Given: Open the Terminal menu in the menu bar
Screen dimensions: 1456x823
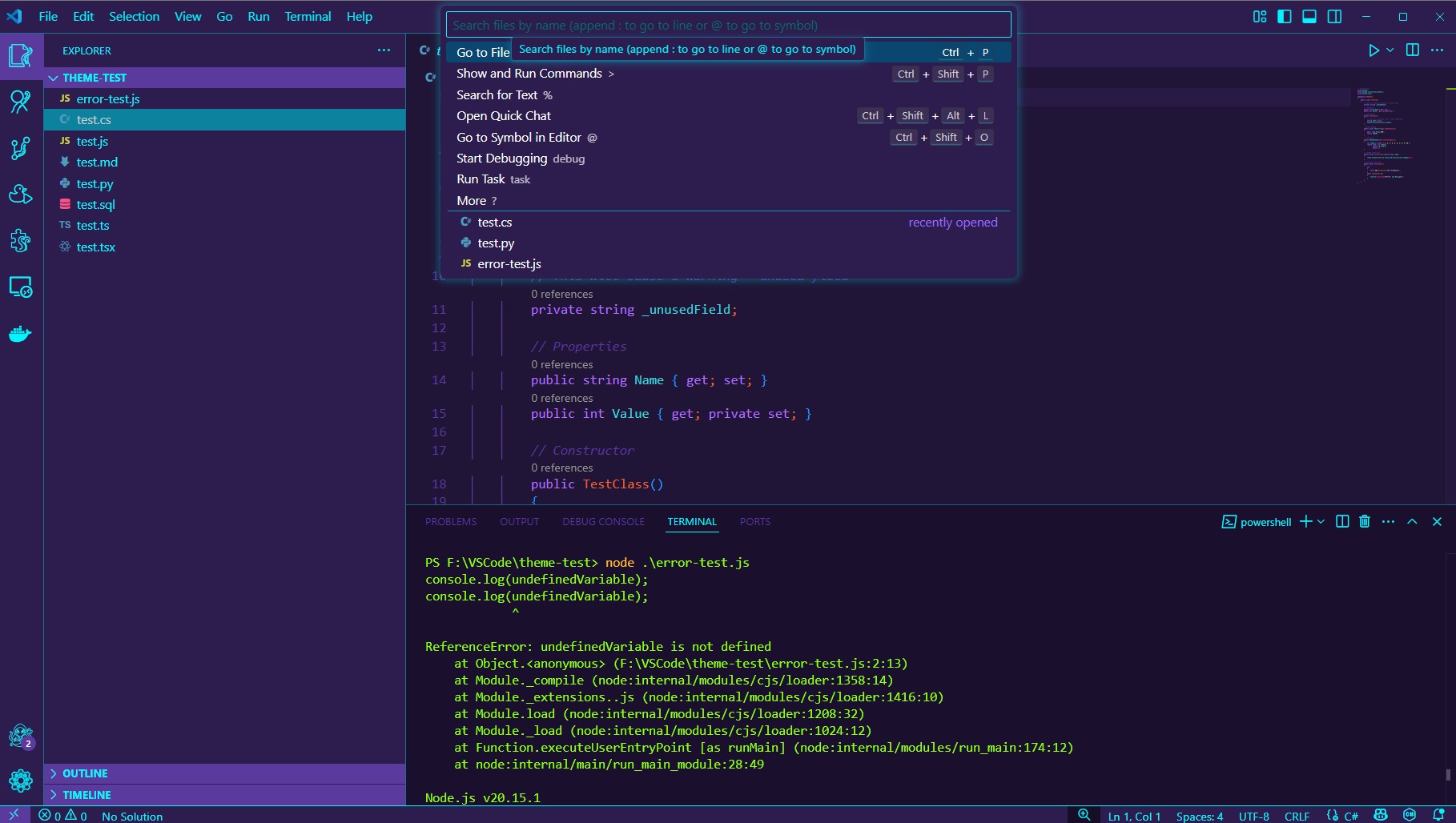Looking at the screenshot, I should coord(308,16).
